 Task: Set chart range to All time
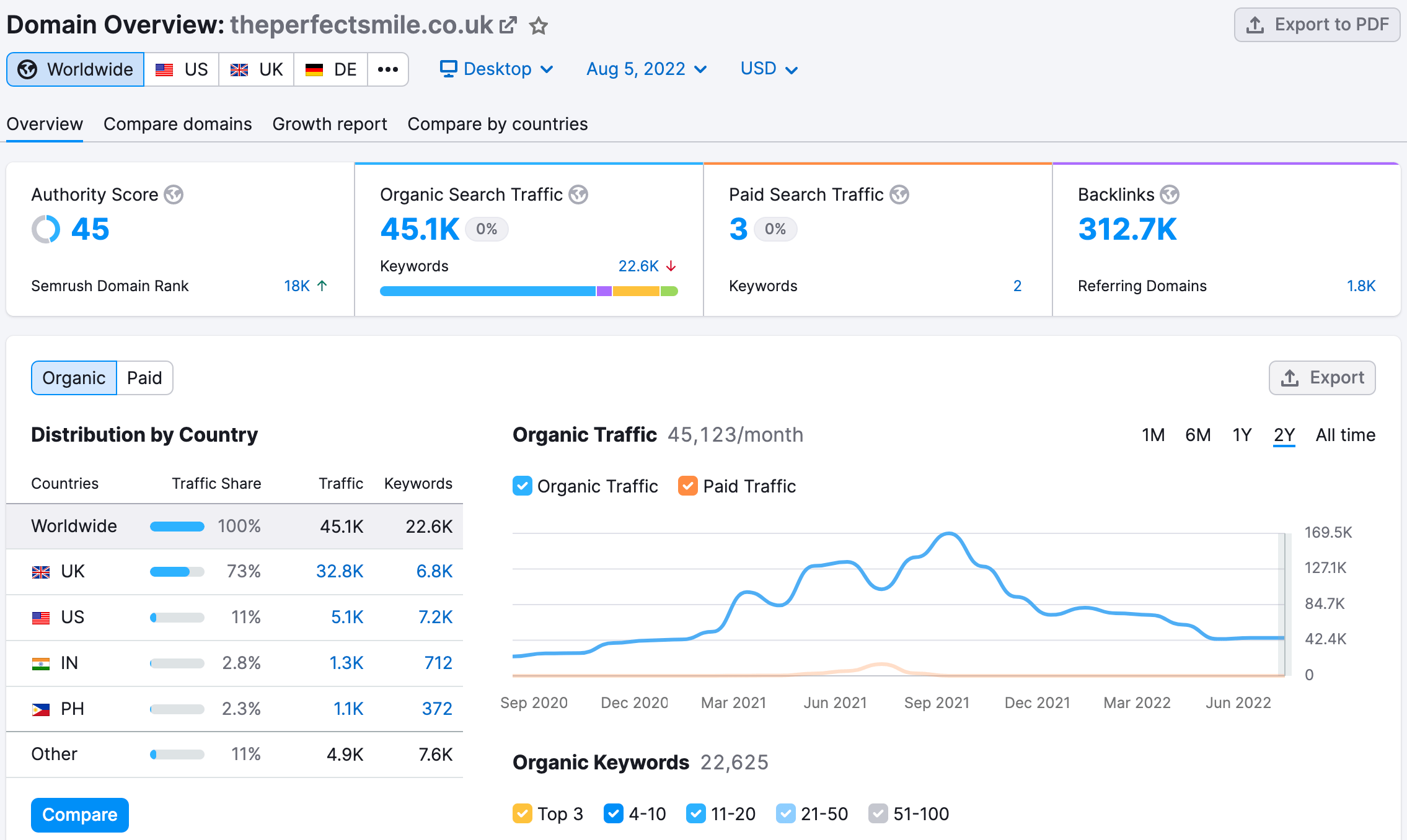click(x=1346, y=435)
